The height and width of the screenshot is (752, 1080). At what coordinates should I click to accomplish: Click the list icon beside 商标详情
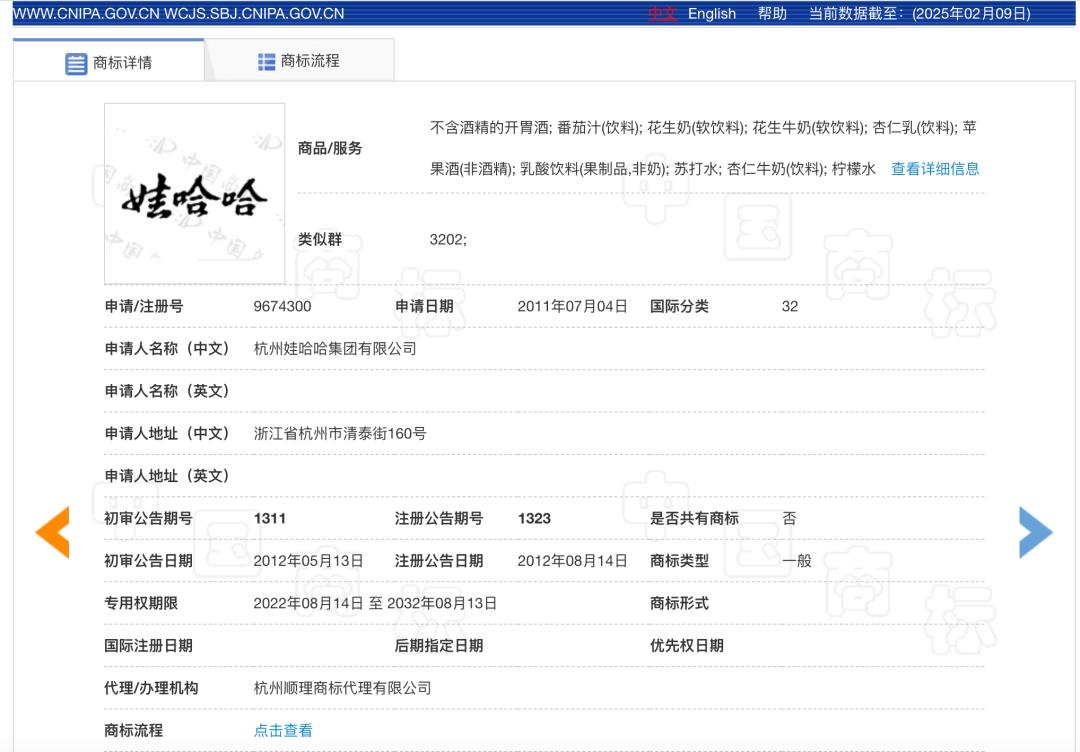(76, 63)
